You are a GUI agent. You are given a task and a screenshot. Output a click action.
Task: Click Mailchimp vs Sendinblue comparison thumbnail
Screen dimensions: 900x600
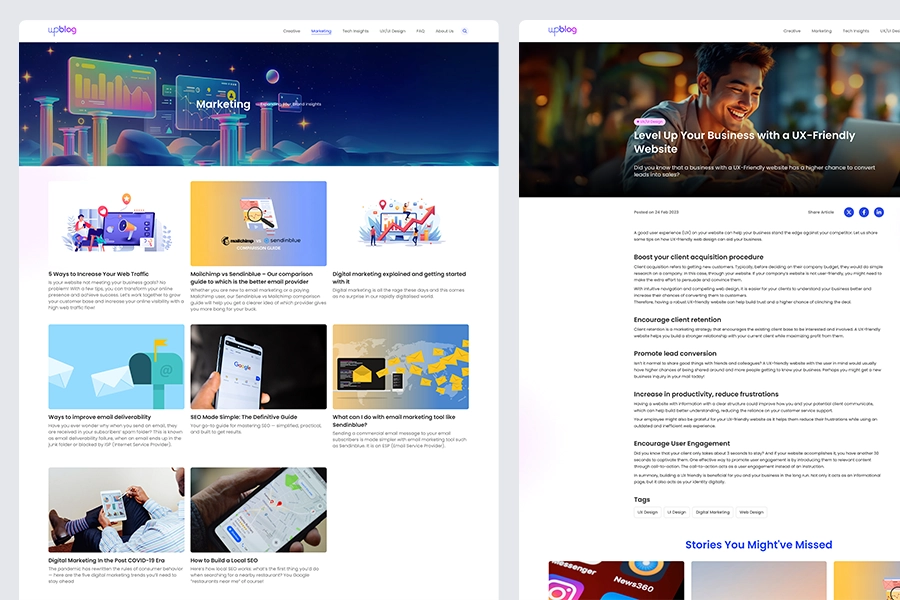pos(258,223)
